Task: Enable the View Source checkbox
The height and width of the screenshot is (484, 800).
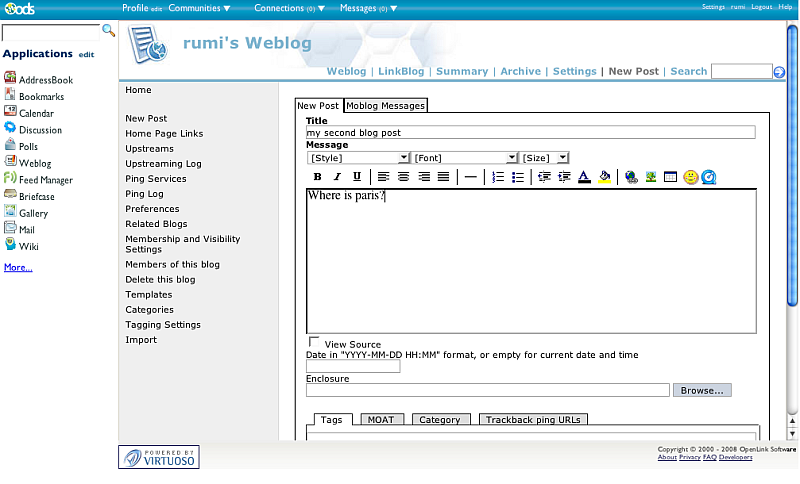Action: tap(315, 342)
